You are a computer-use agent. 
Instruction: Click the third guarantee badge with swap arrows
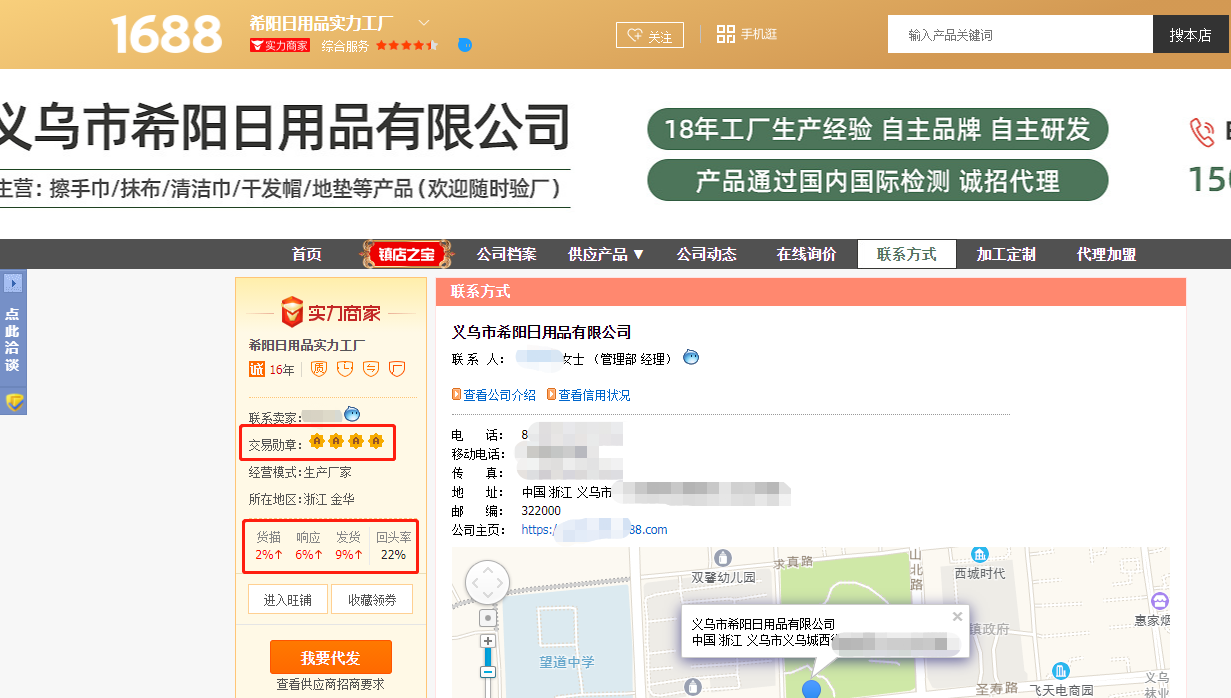pyautogui.click(x=371, y=369)
